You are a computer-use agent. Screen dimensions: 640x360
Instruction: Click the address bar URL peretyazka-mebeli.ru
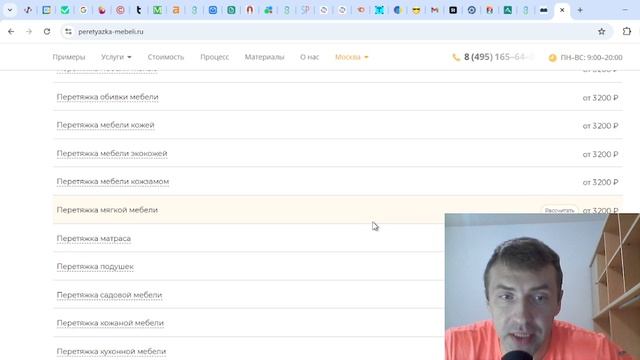click(111, 31)
